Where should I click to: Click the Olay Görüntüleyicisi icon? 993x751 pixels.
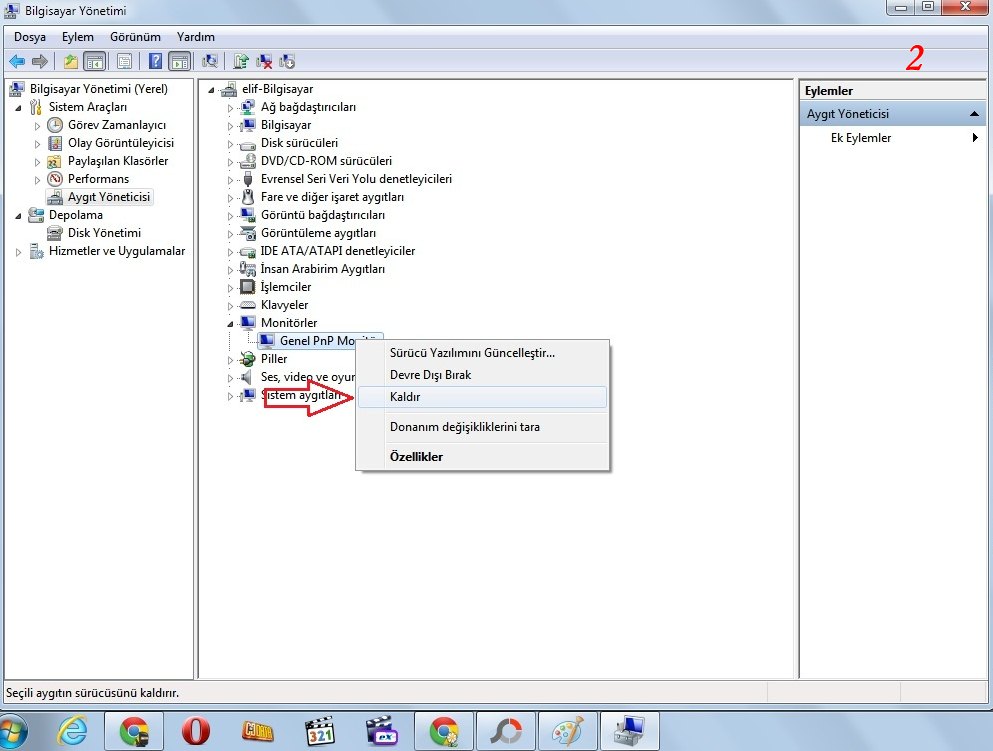pyautogui.click(x=55, y=143)
